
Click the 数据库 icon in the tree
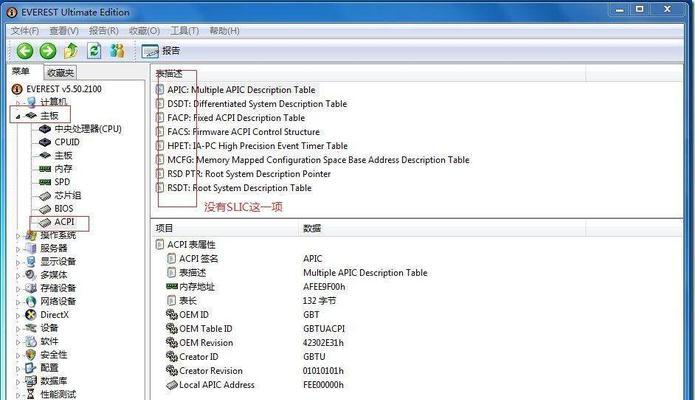point(31,381)
